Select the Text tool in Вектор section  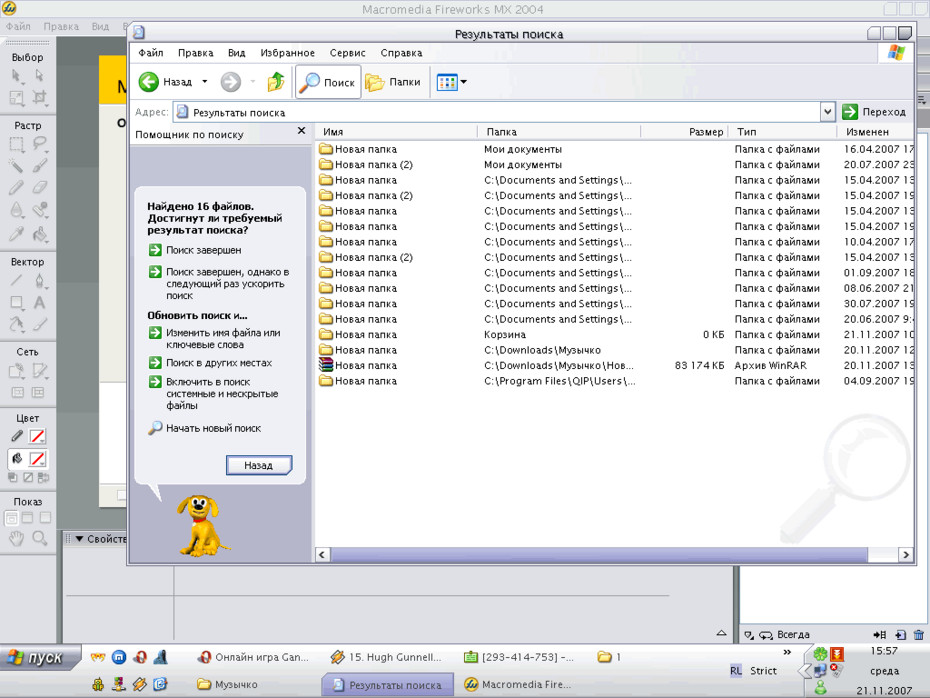(x=39, y=302)
